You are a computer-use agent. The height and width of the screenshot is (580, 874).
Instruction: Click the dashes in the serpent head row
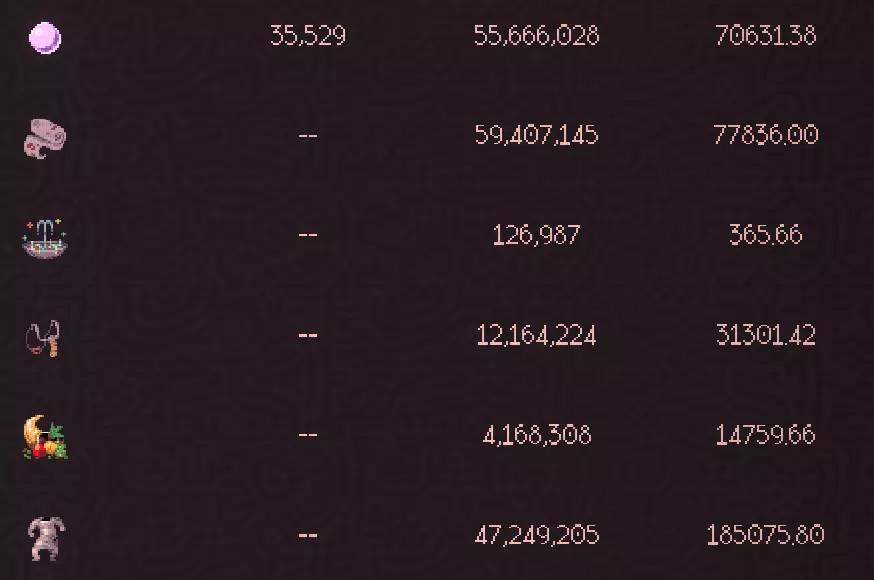308,135
